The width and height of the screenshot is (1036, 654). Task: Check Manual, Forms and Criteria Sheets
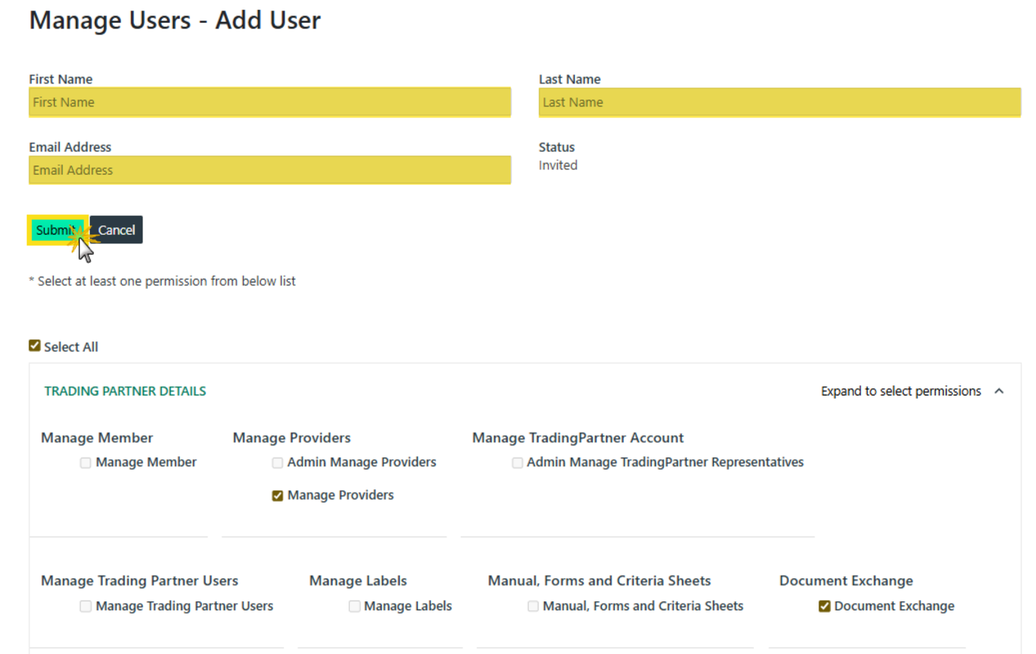tap(533, 606)
